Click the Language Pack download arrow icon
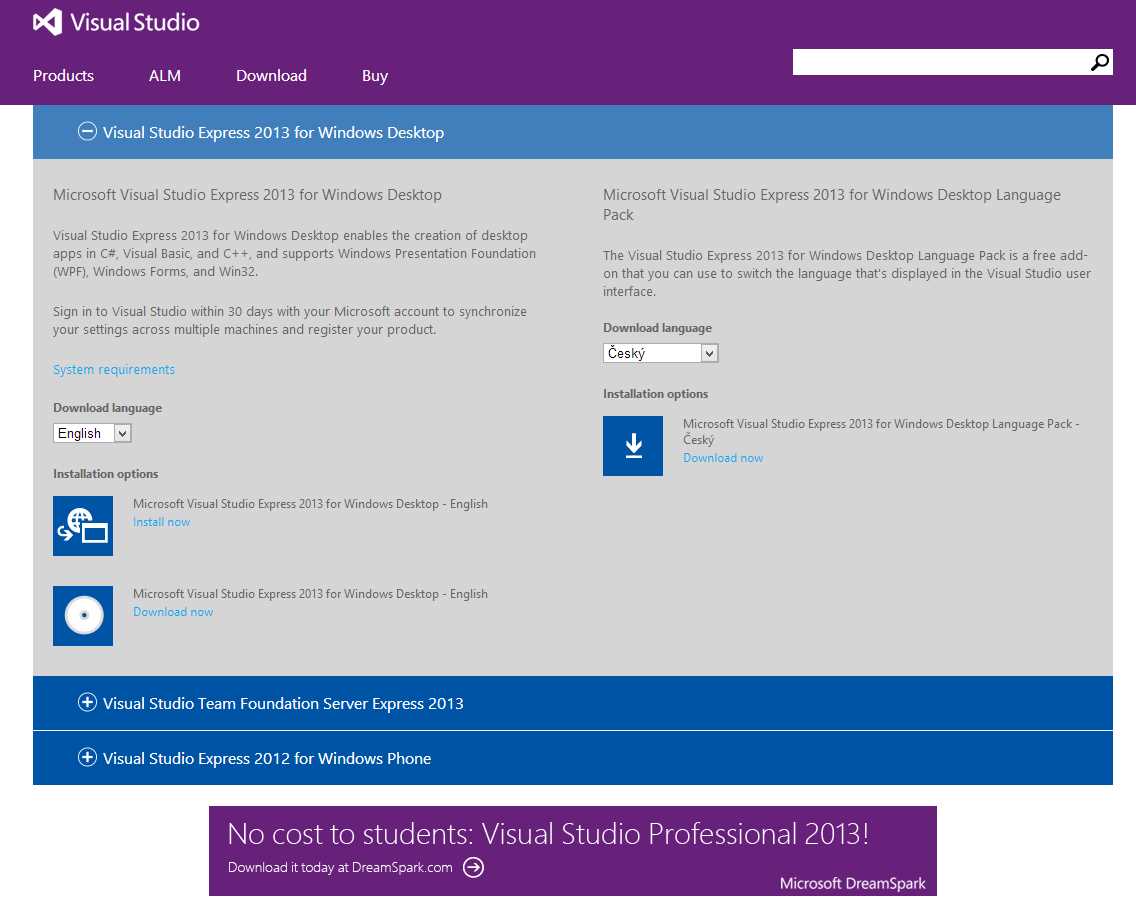This screenshot has width=1136, height=907. pyautogui.click(x=633, y=446)
